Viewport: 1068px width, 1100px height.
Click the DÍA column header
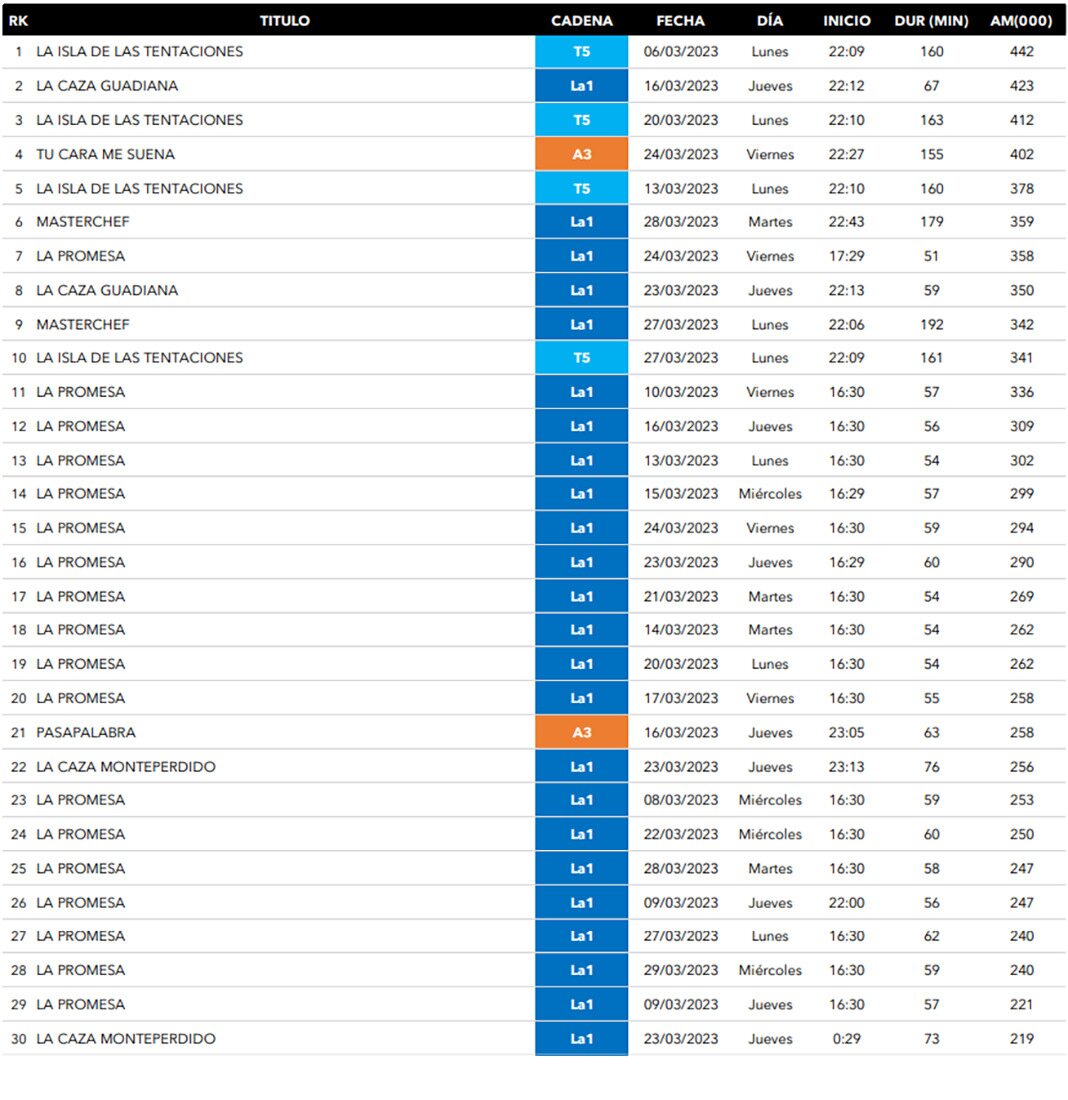pyautogui.click(x=770, y=21)
